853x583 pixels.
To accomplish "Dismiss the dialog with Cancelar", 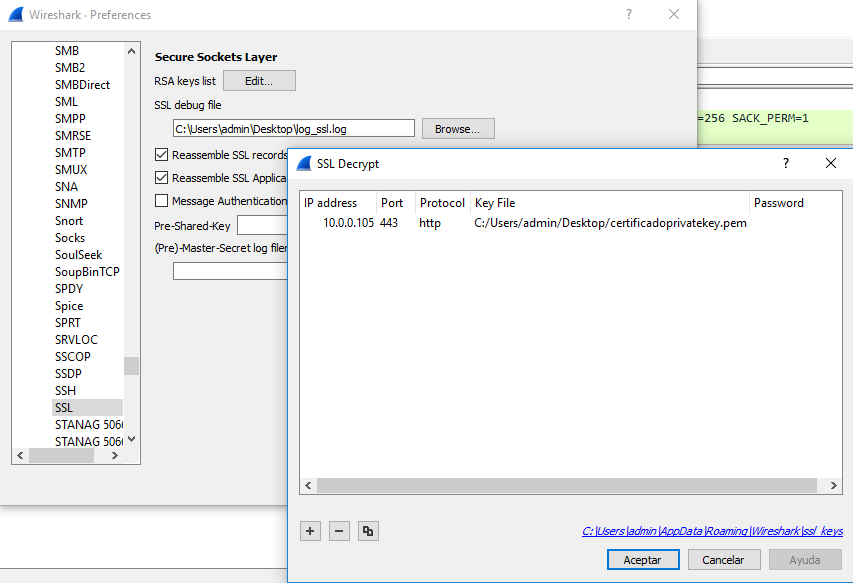I will coord(724,560).
